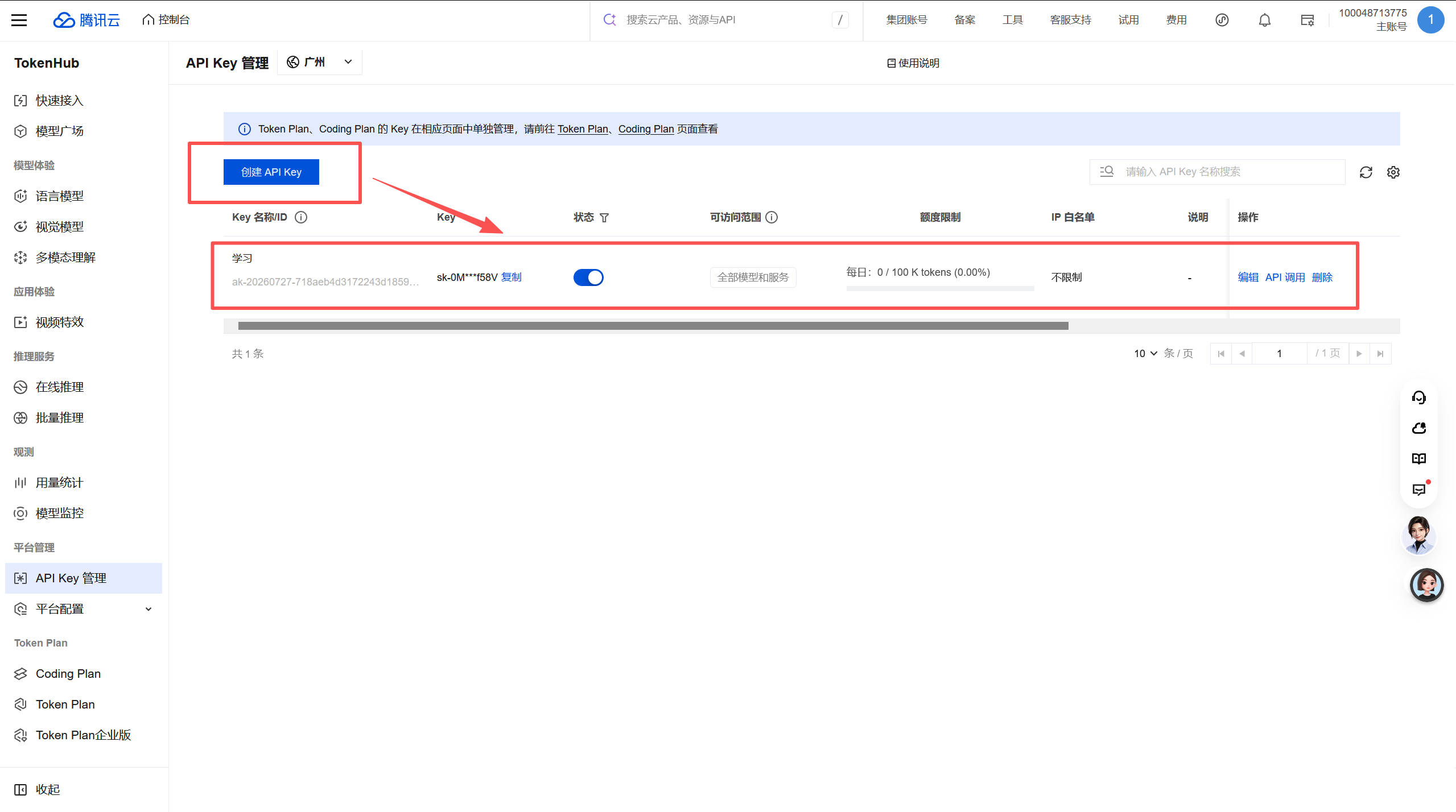Copy the sk-0M***f58V key
The height and width of the screenshot is (812, 1456).
tap(512, 277)
